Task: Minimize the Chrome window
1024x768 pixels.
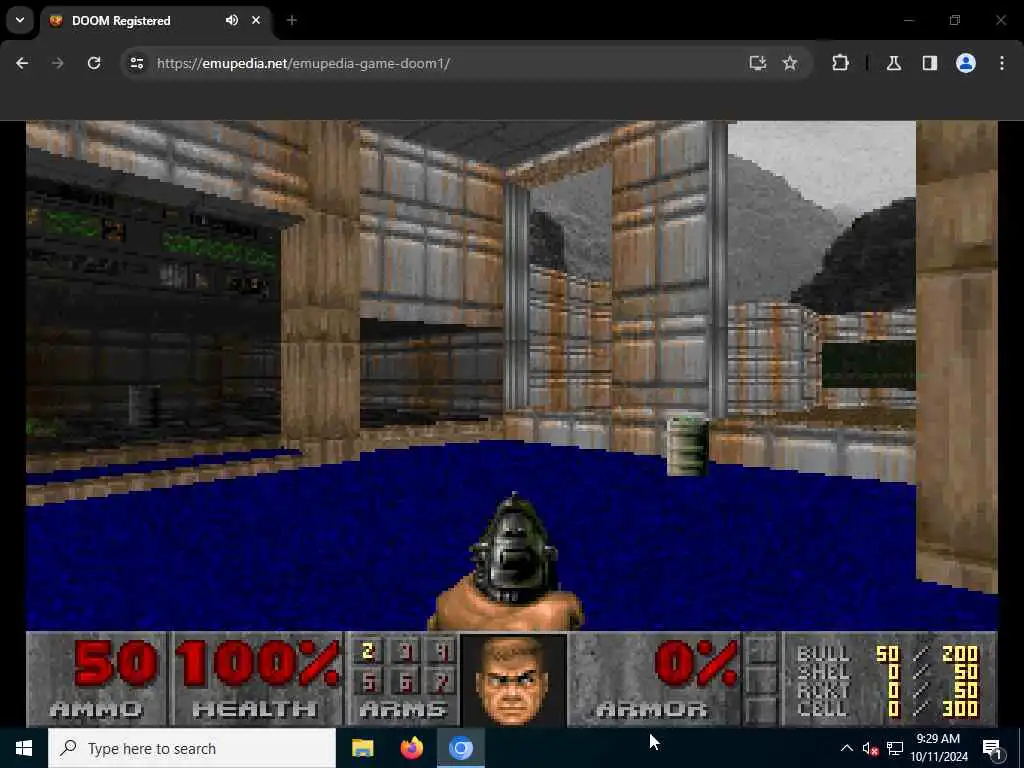Action: tap(908, 20)
